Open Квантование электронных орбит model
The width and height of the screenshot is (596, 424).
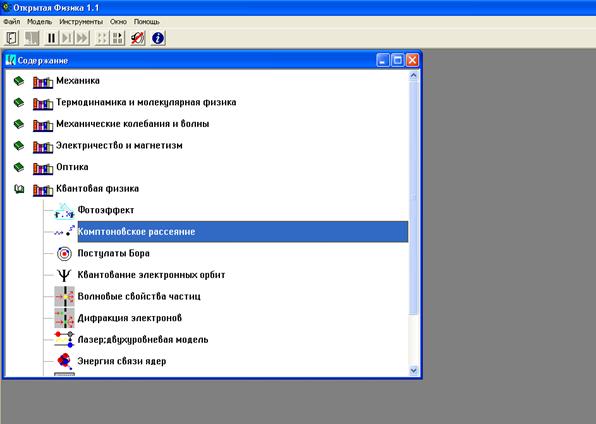click(151, 275)
